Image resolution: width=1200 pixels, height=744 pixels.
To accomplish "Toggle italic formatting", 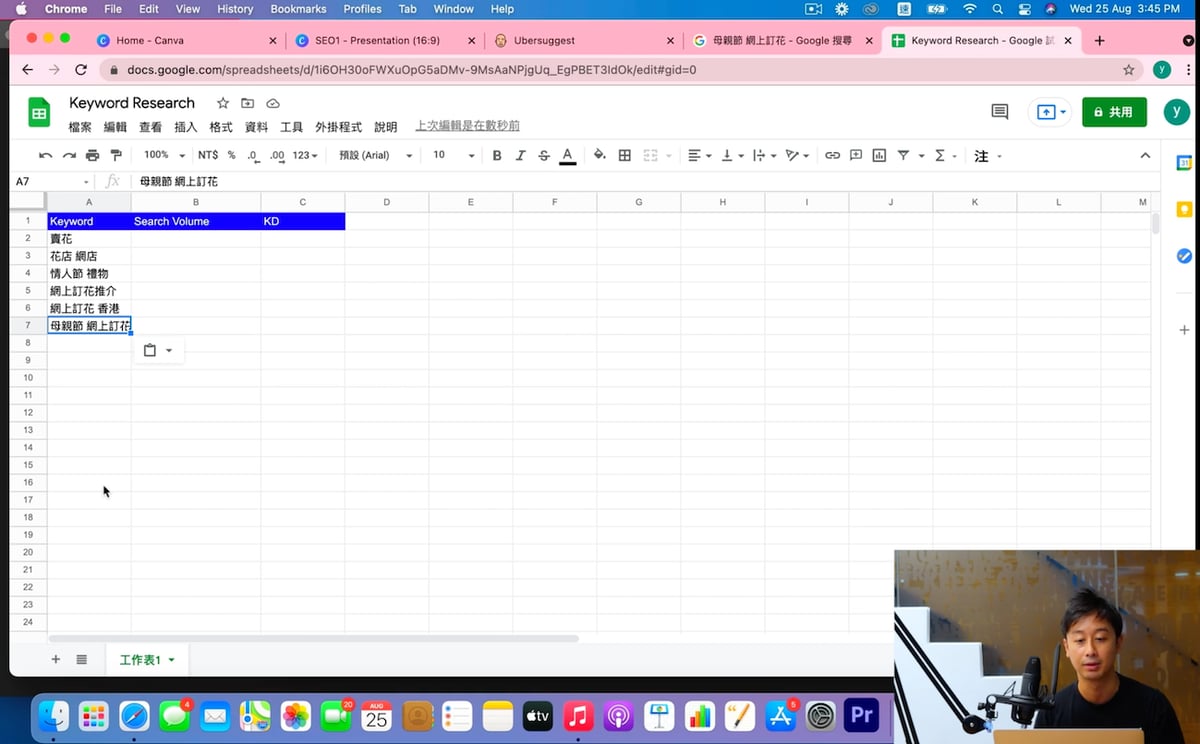I will [x=520, y=156].
